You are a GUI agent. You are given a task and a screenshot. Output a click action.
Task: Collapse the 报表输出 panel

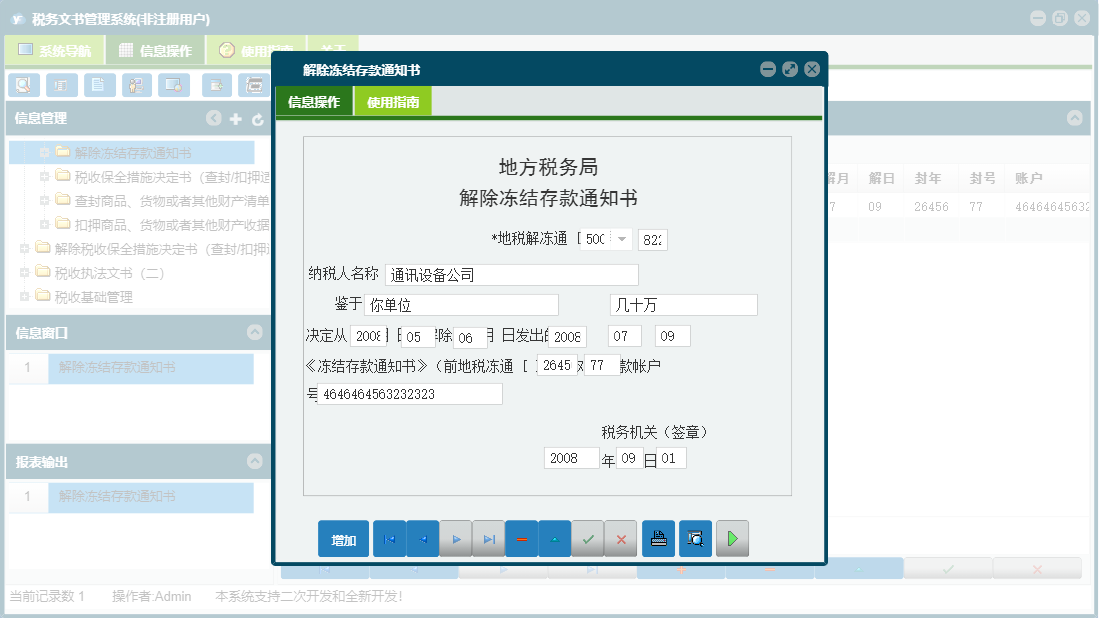pyautogui.click(x=254, y=461)
